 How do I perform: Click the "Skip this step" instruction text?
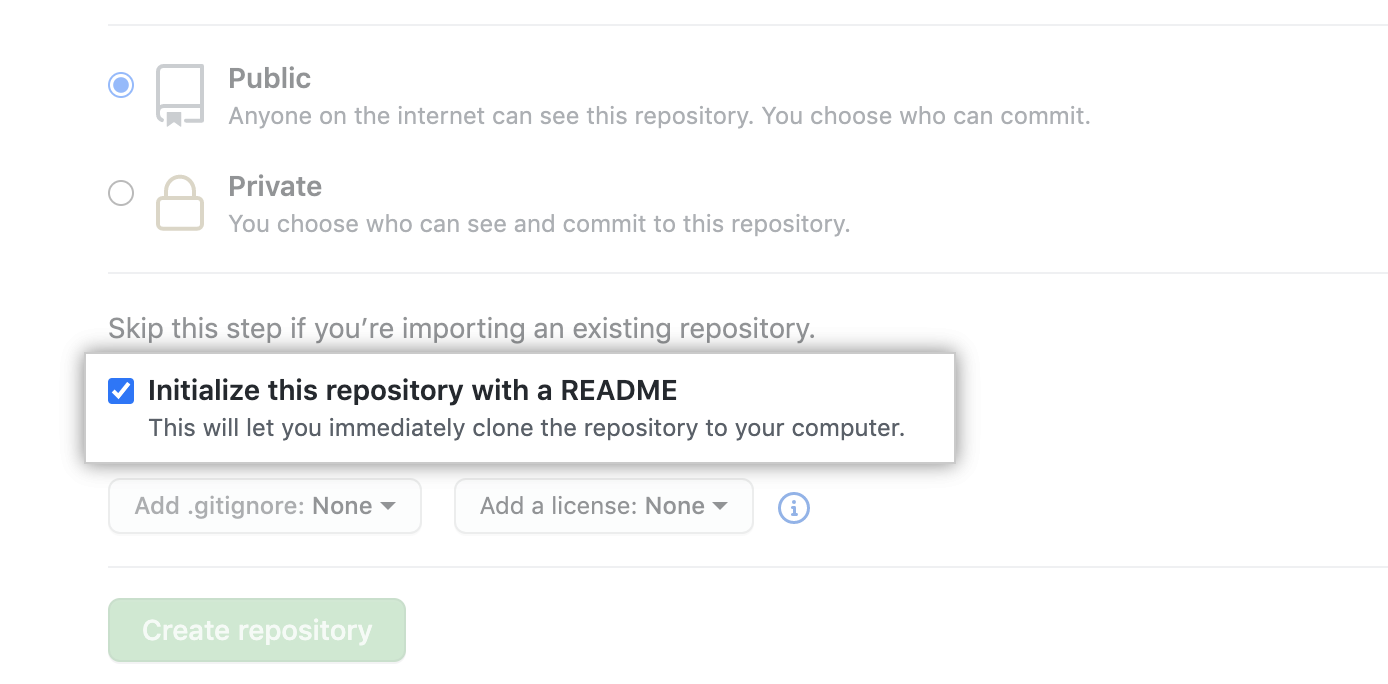click(x=461, y=328)
